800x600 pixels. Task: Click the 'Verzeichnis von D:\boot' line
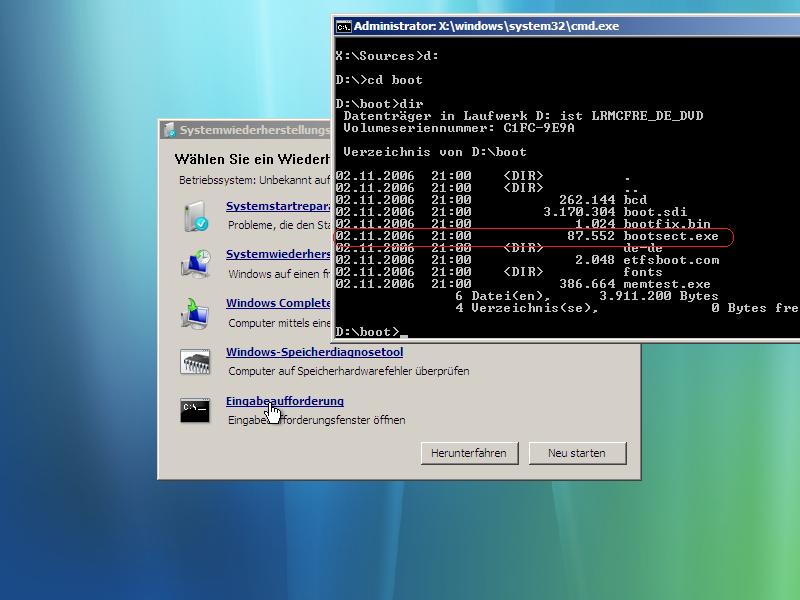coord(435,152)
